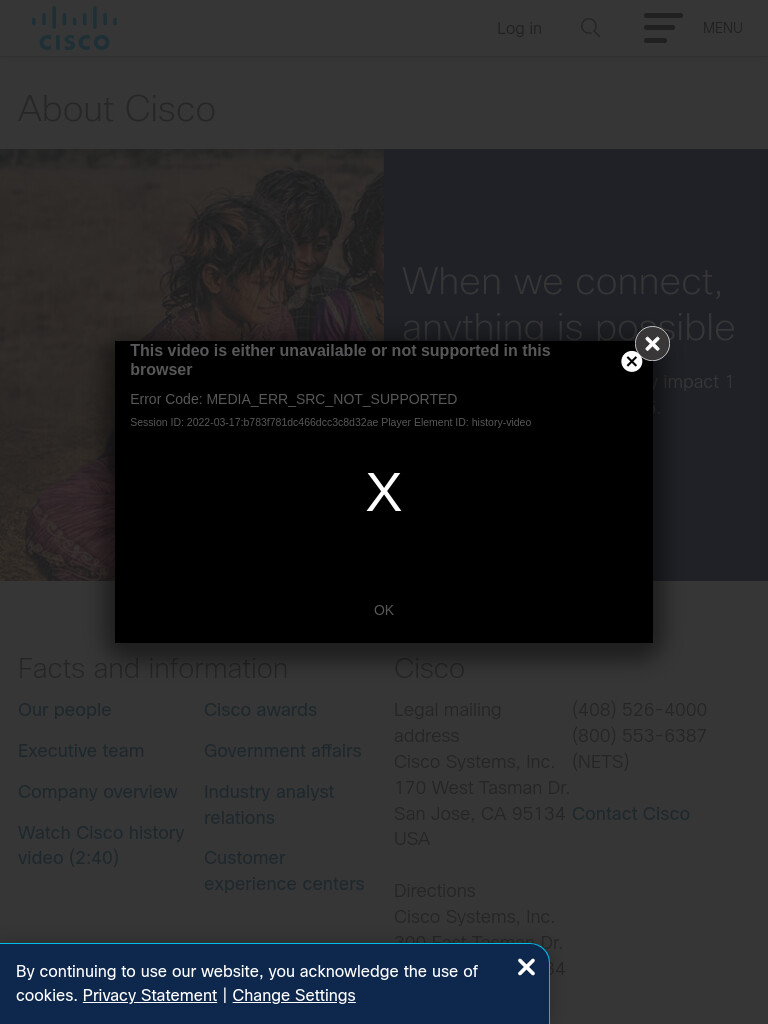Click the MENU label
768x1024 pixels.
tap(722, 28)
